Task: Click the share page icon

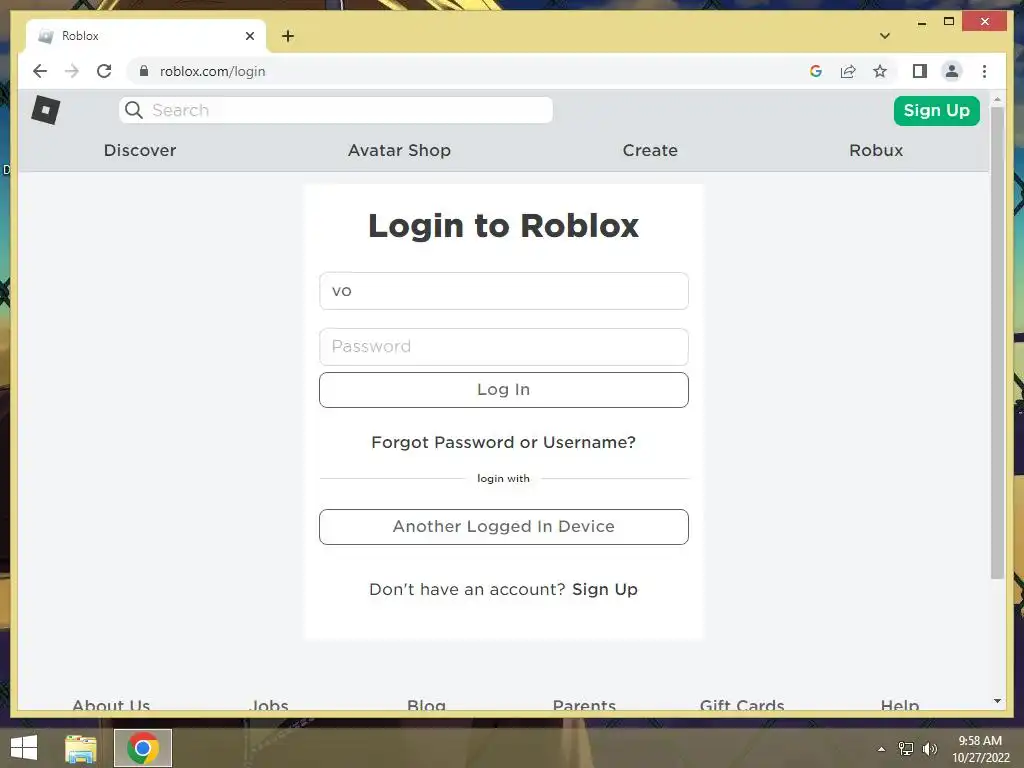Action: point(848,71)
